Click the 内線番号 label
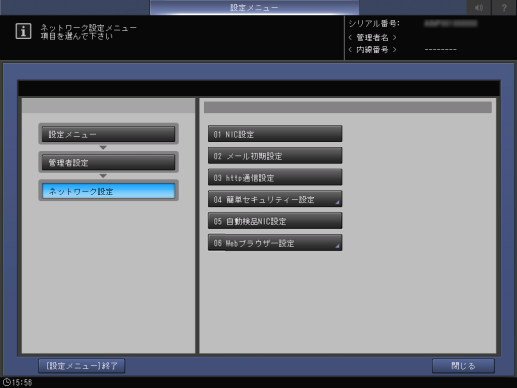The image size is (517, 388). coord(372,50)
